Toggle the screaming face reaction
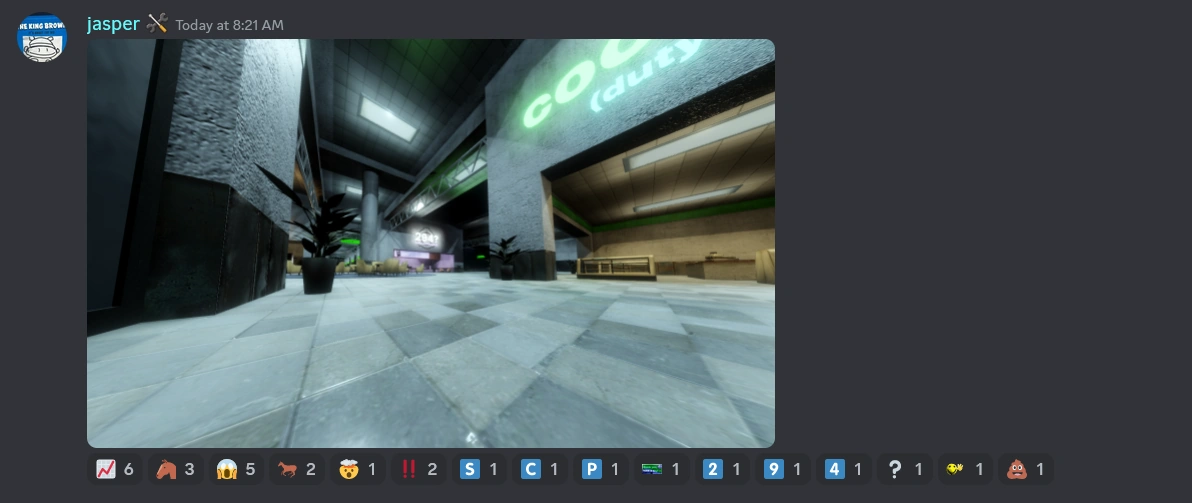1192x503 pixels. 236,470
